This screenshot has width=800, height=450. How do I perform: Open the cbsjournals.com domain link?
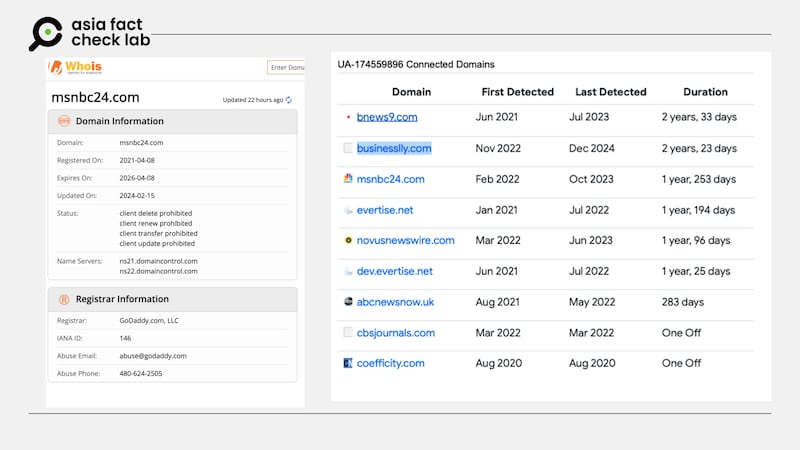pyautogui.click(x=396, y=333)
